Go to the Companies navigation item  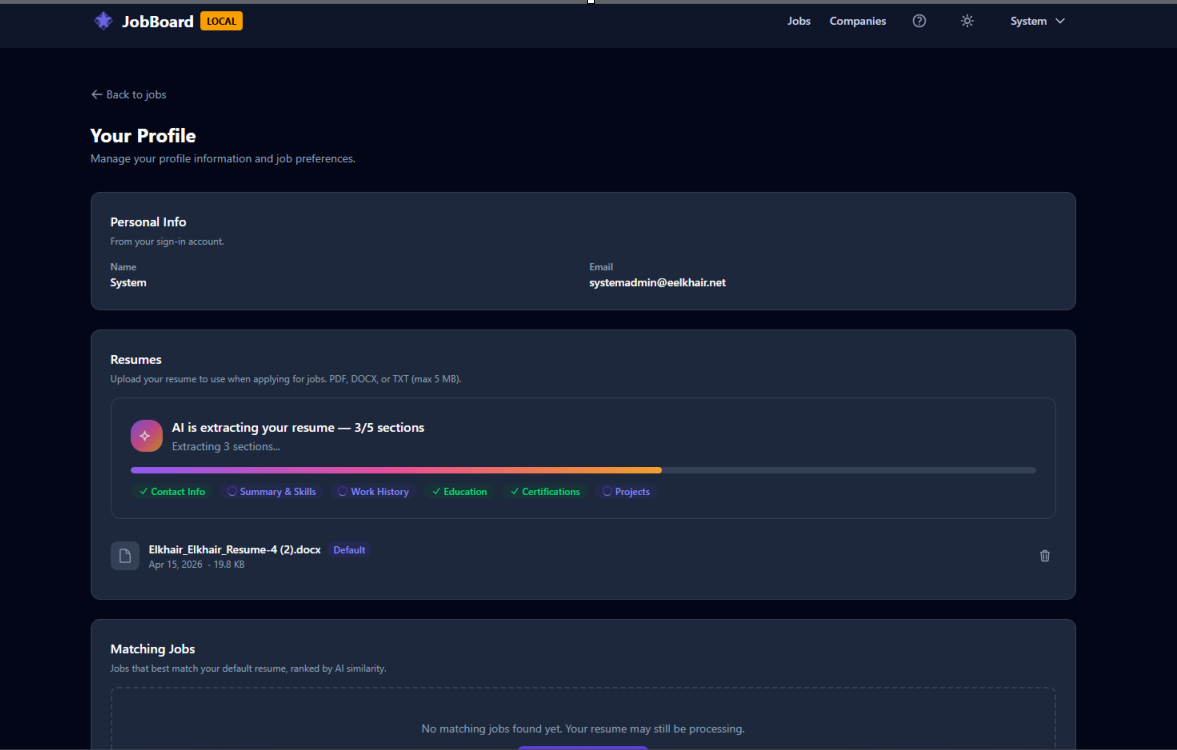(857, 21)
